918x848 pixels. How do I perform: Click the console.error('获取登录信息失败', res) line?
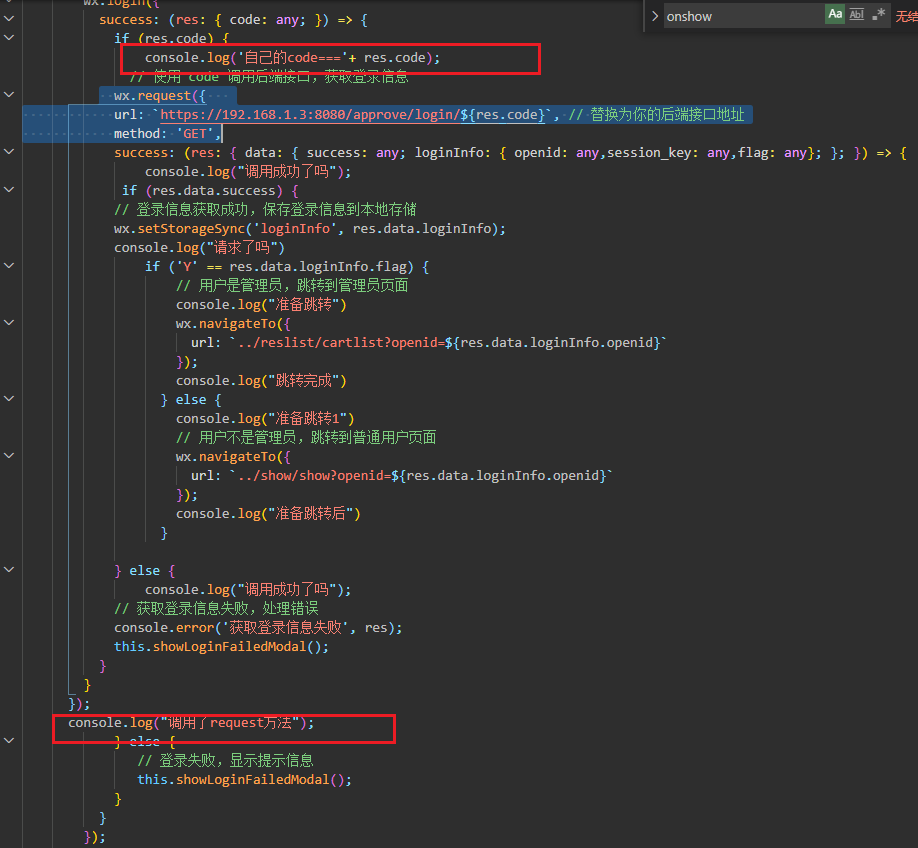(258, 628)
